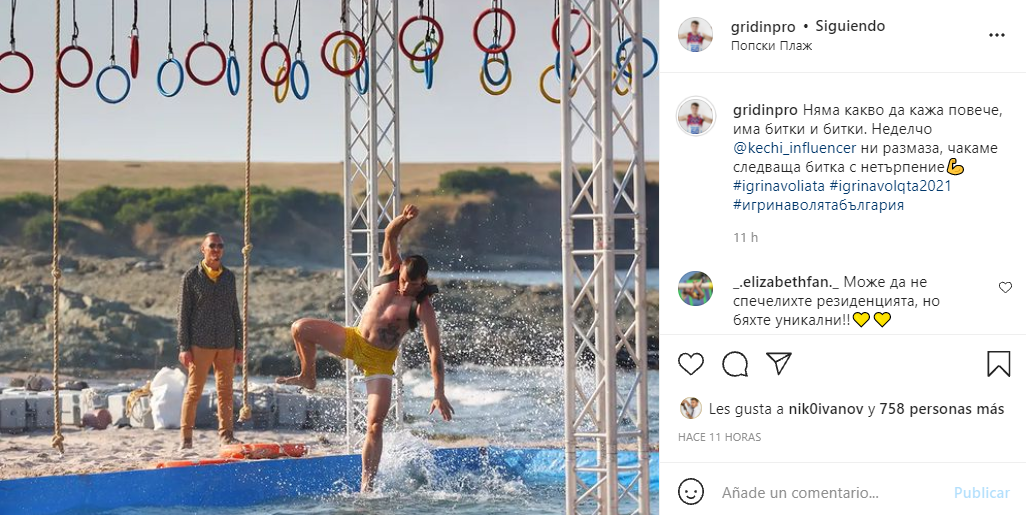Open gridinpro avatar beside caption
The height and width of the screenshot is (515, 1026).
point(695,116)
